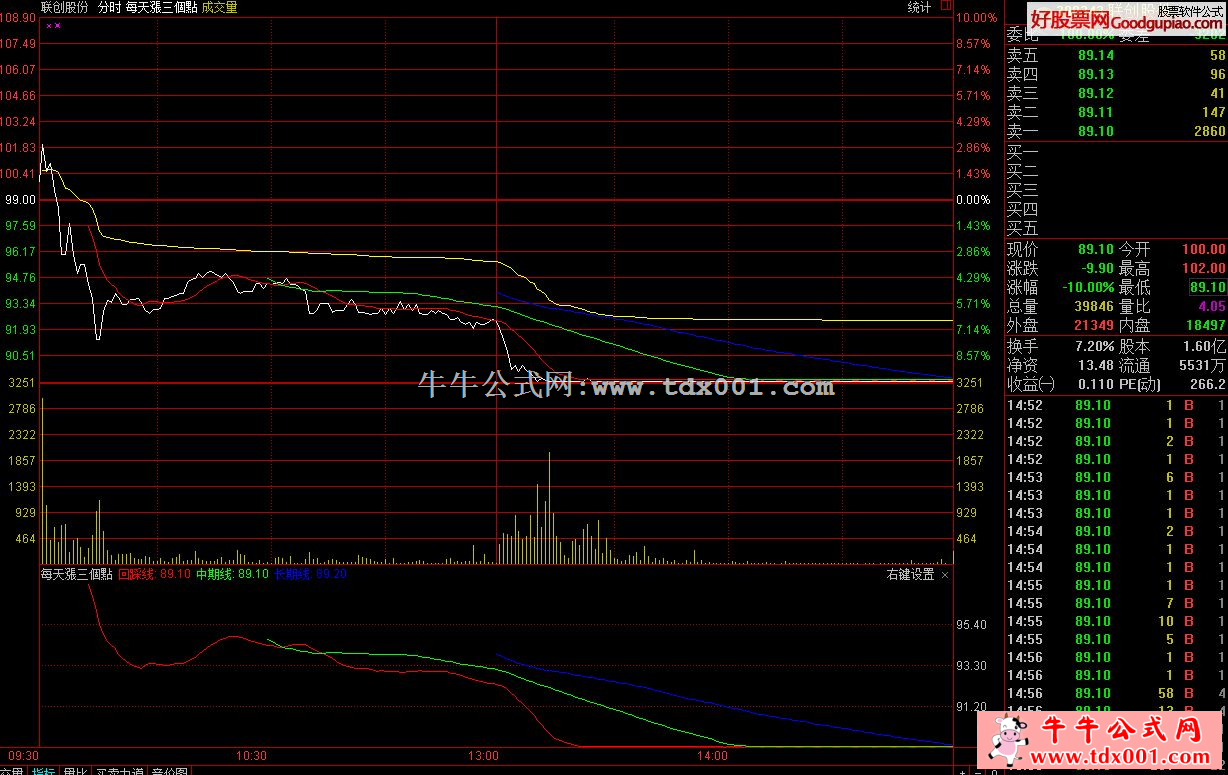Open 右键设置 on the indicator pane

click(910, 575)
